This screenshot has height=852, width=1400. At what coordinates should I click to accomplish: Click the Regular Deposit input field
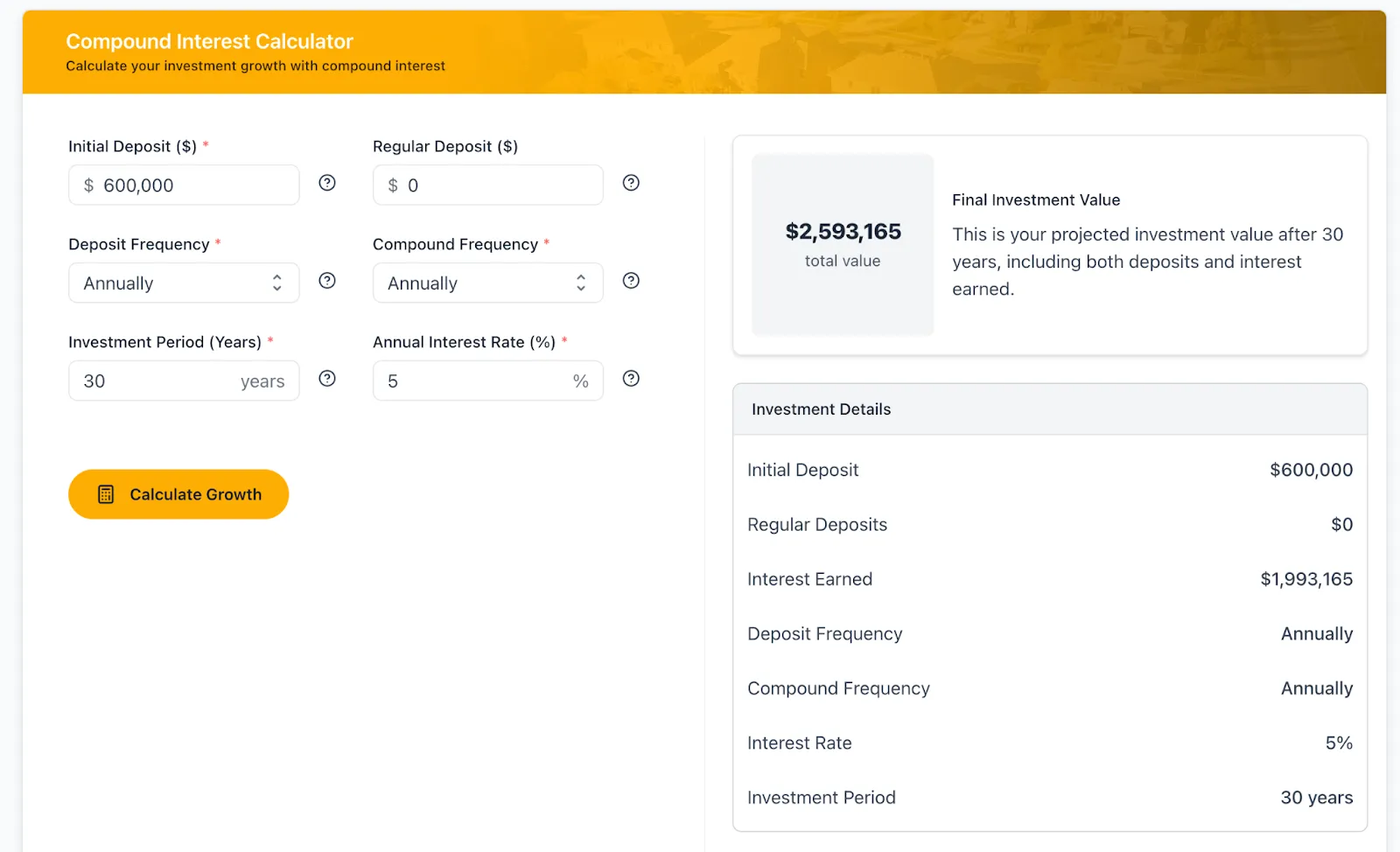(486, 185)
